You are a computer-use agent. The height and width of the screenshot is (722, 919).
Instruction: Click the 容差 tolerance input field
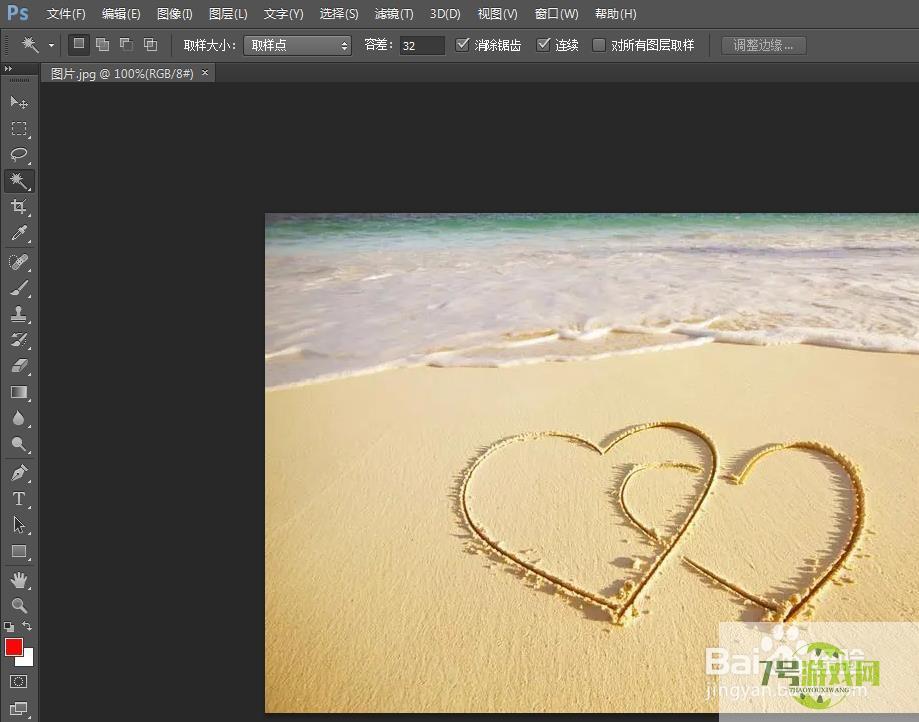click(x=422, y=45)
